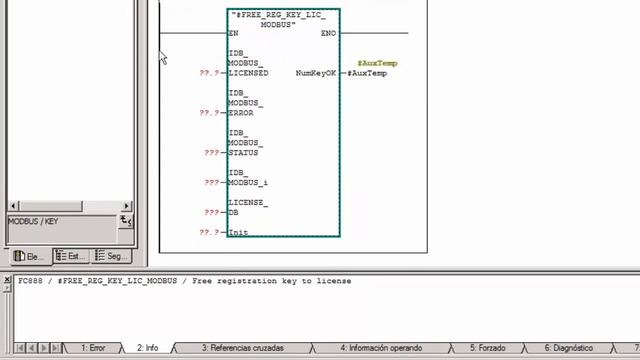The width and height of the screenshot is (640, 360).
Task: Click the IDB_MODBUS_STATUS parameter label
Action: point(245,142)
